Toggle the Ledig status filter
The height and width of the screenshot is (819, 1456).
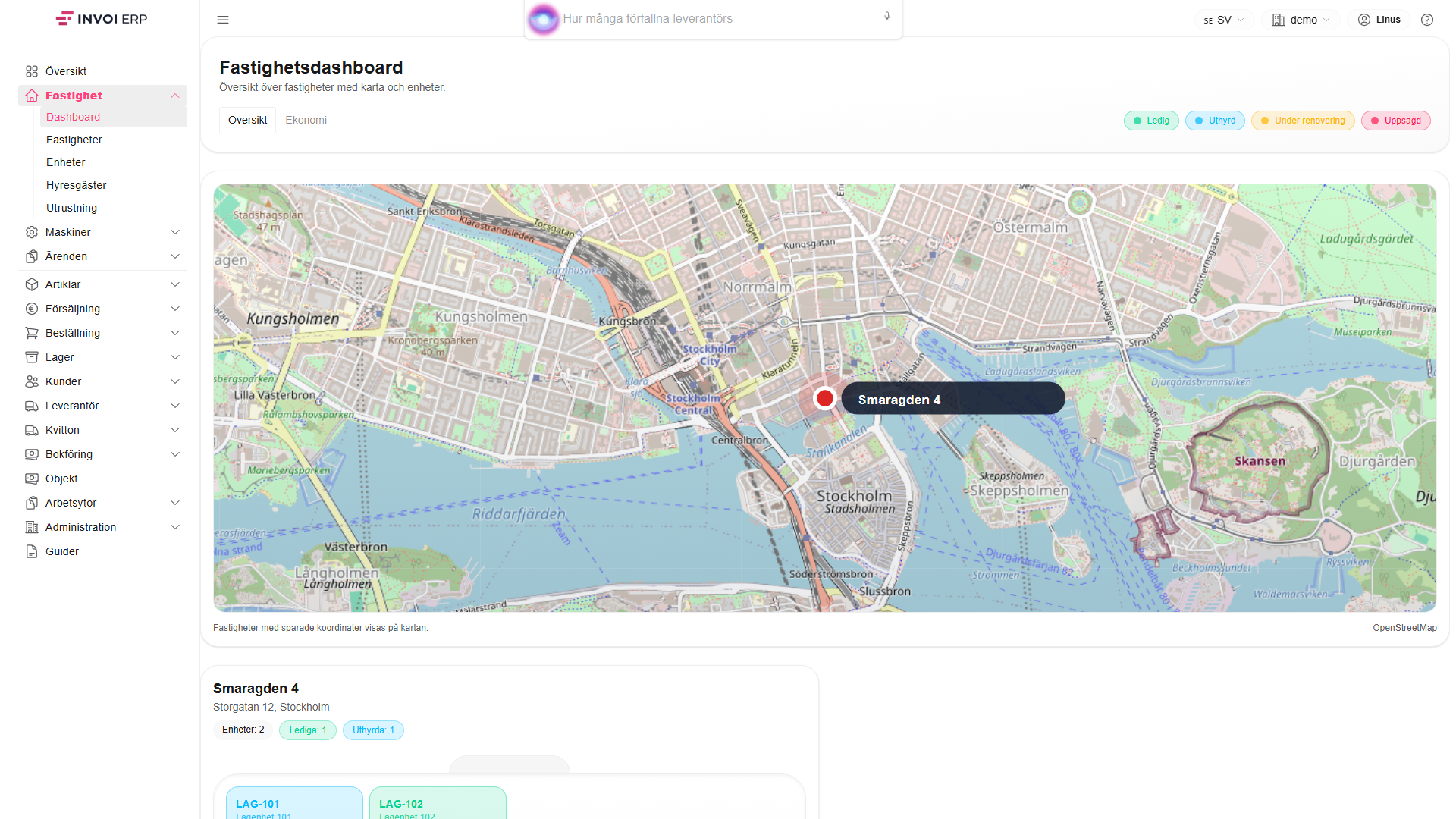[1151, 121]
